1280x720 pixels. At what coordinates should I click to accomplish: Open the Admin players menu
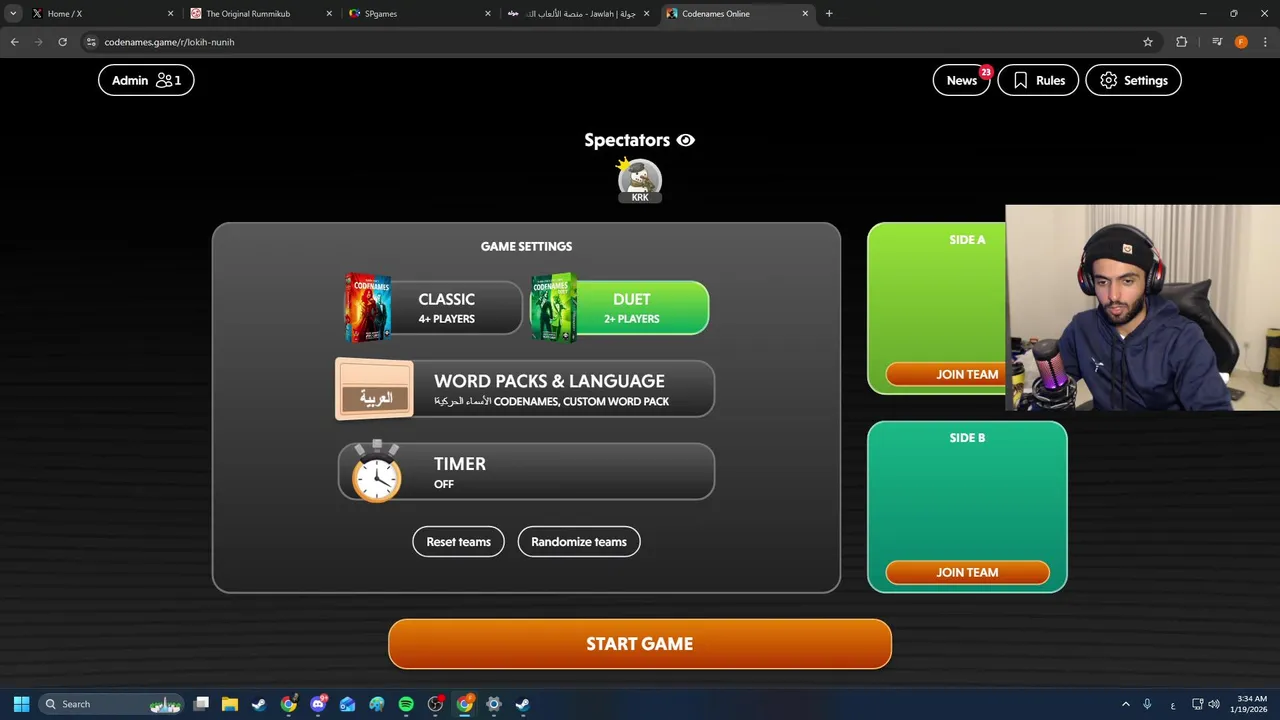146,80
